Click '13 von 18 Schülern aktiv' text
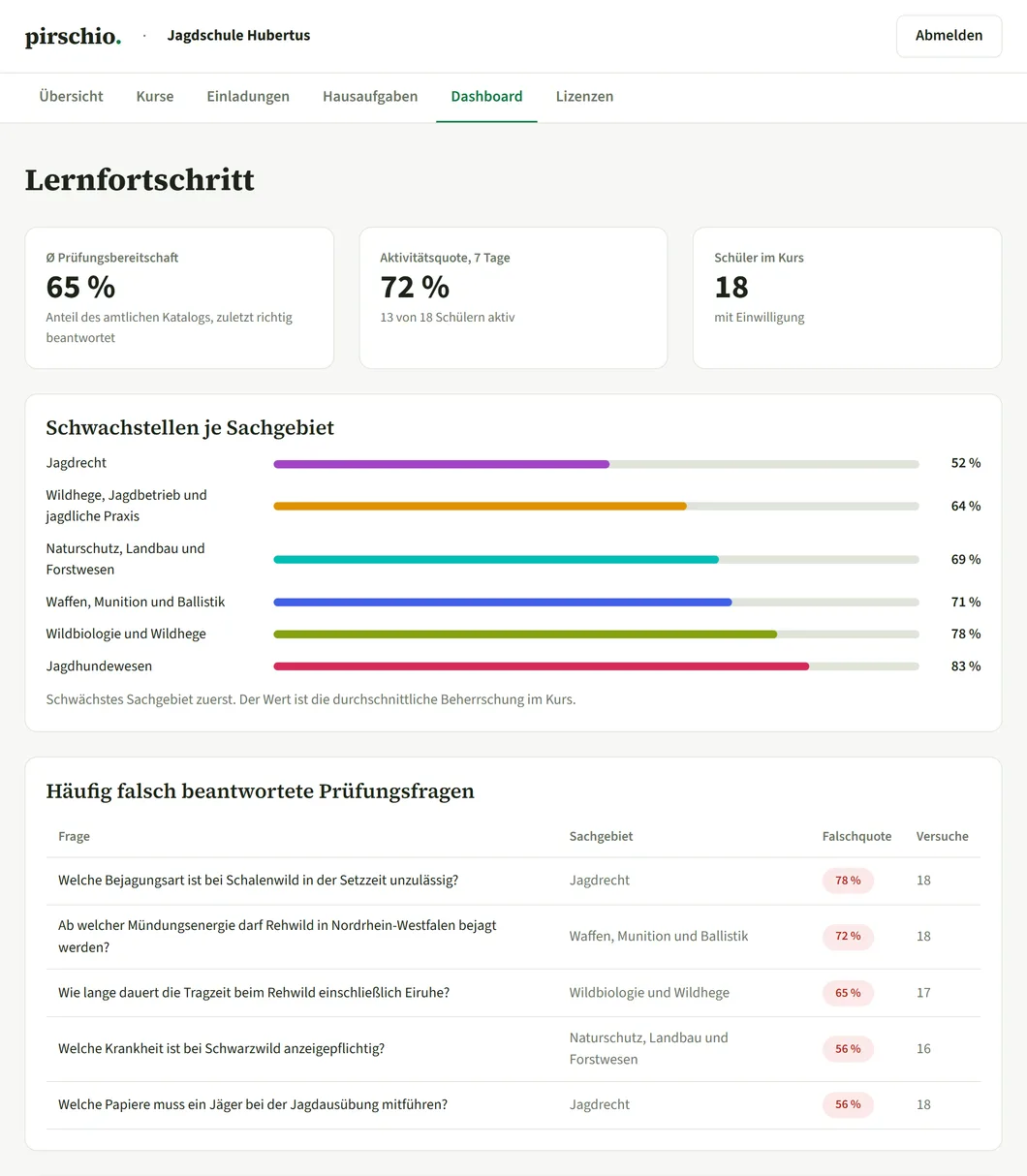The image size is (1027, 1176). (448, 317)
